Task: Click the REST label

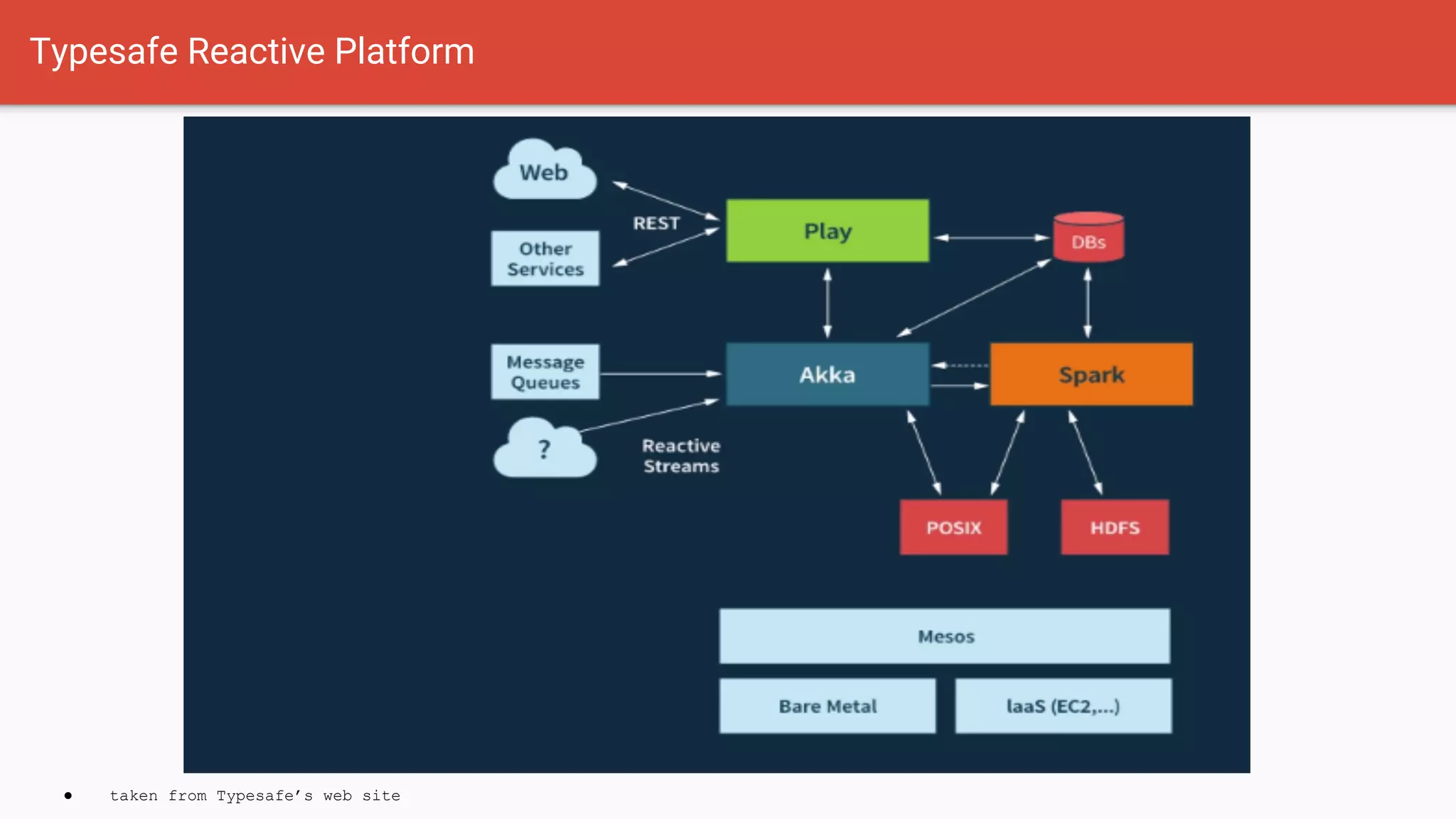Action: (656, 223)
